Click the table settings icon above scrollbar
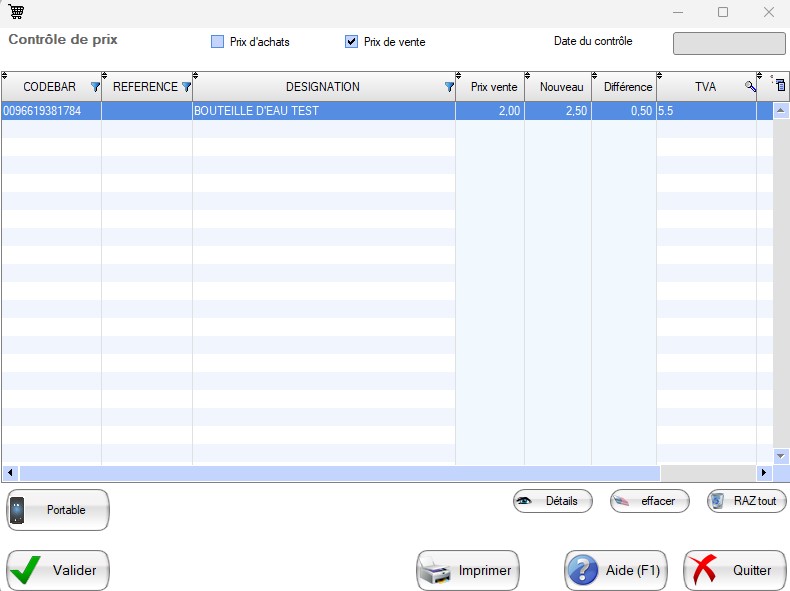The width and height of the screenshot is (790, 591). coord(781,87)
